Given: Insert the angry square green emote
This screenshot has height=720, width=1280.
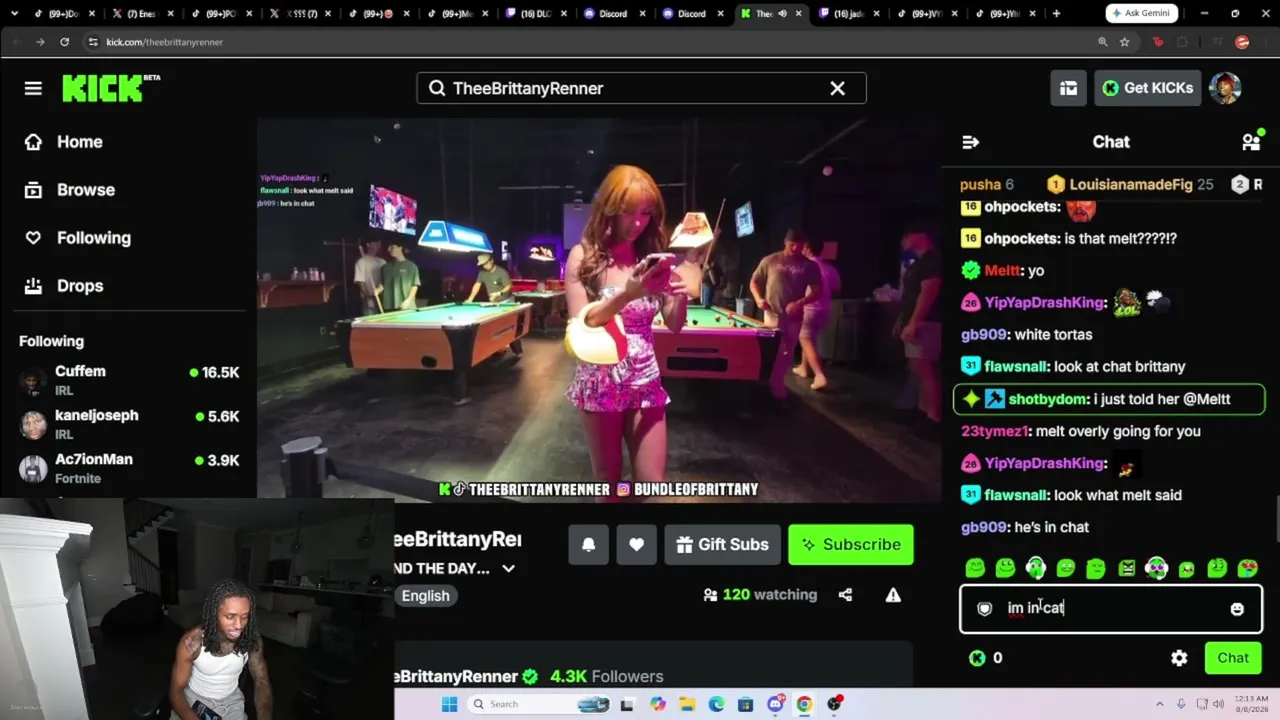Looking at the screenshot, I should pyautogui.click(x=1126, y=568).
